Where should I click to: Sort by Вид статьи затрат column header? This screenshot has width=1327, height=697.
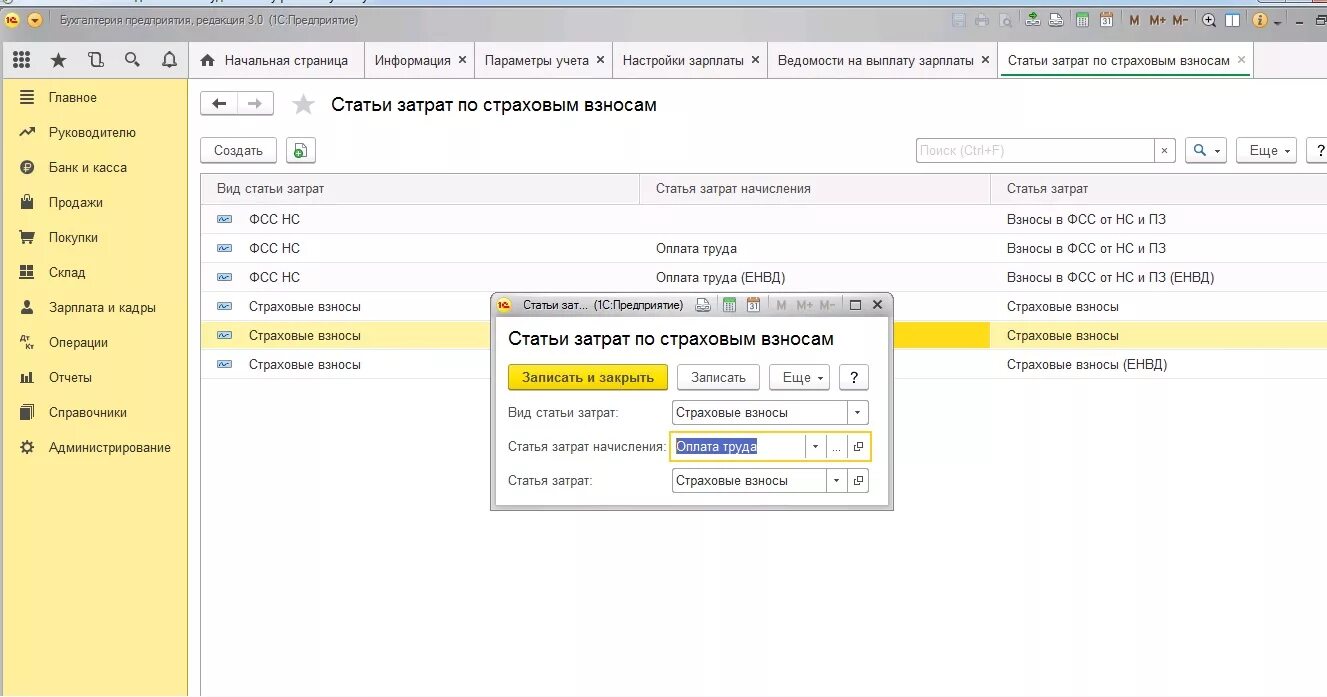tap(420, 189)
